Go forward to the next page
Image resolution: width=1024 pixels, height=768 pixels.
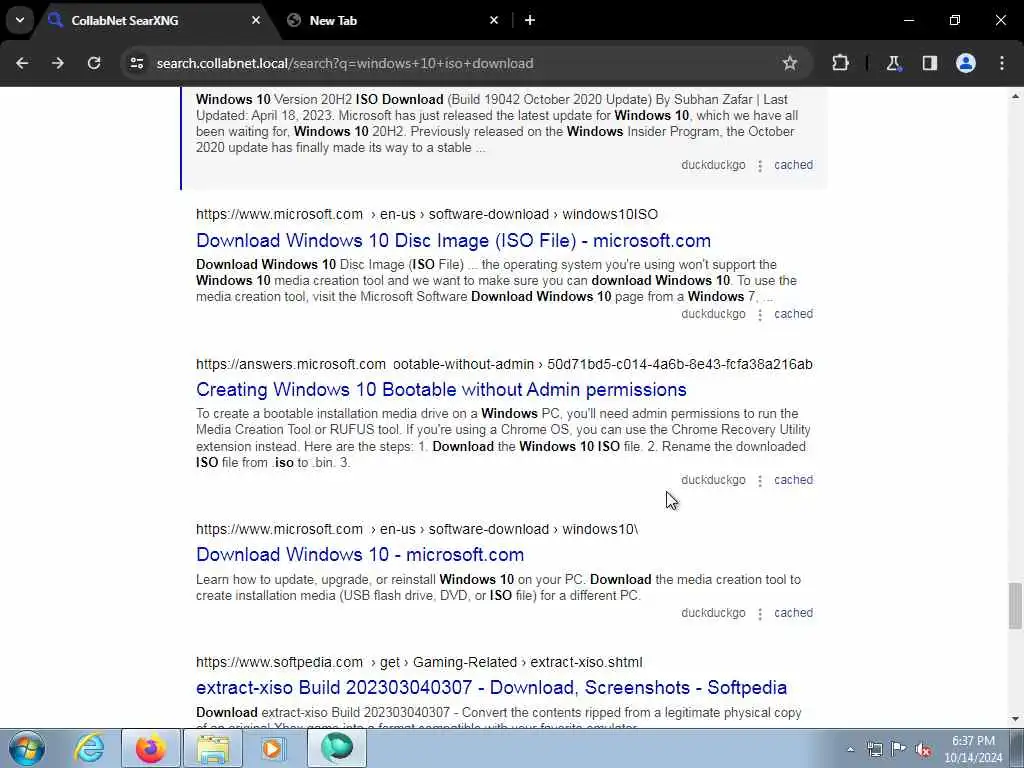pyautogui.click(x=58, y=63)
